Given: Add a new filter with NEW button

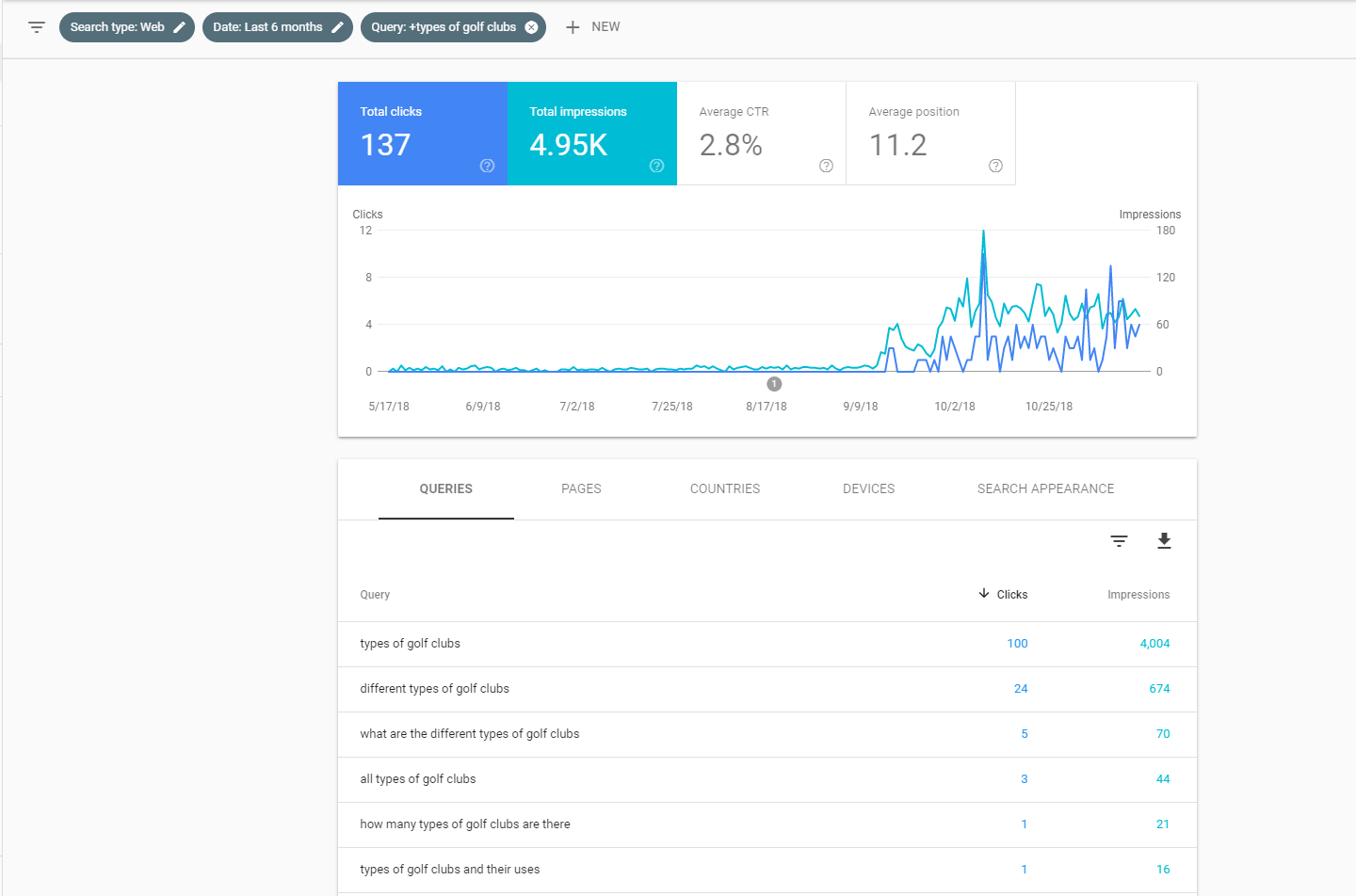Looking at the screenshot, I should [x=592, y=27].
